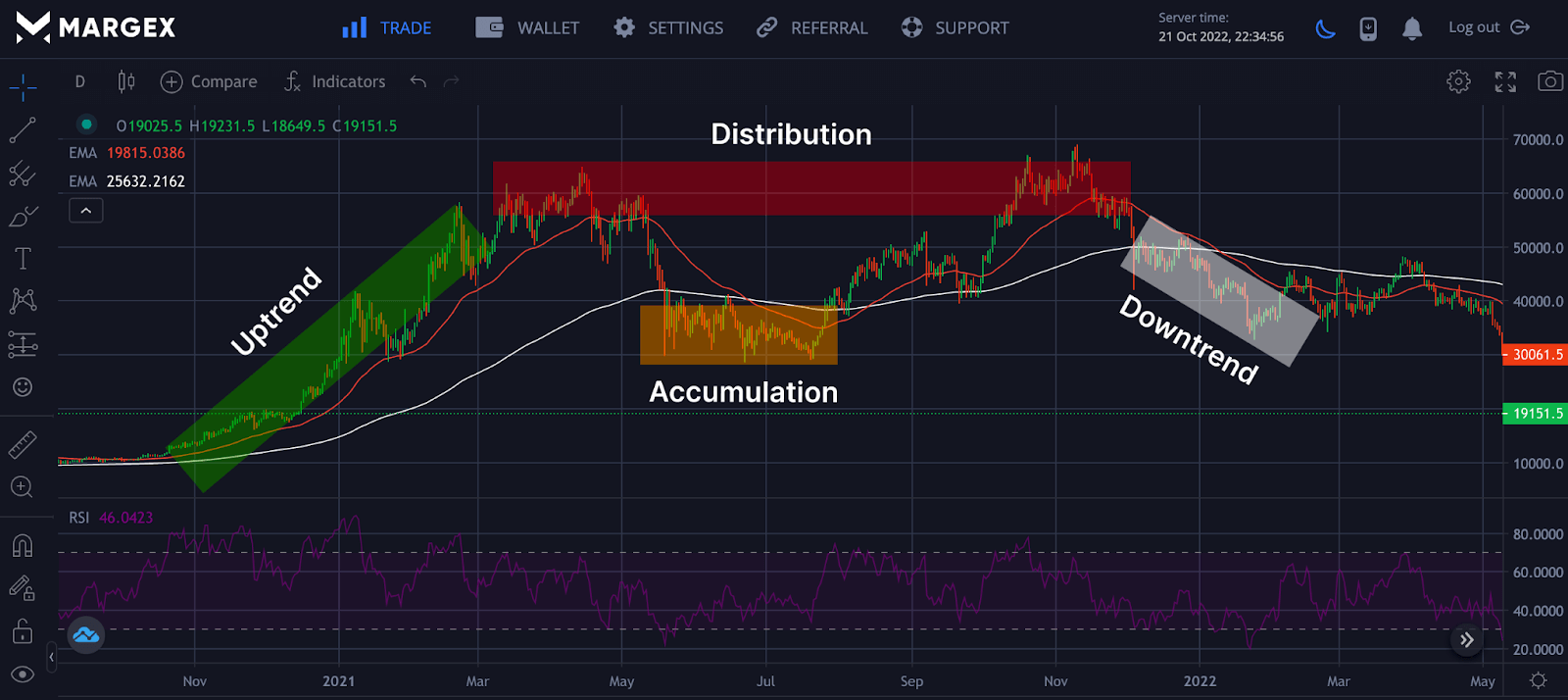
Task: Click Log out
Action: 1489,27
